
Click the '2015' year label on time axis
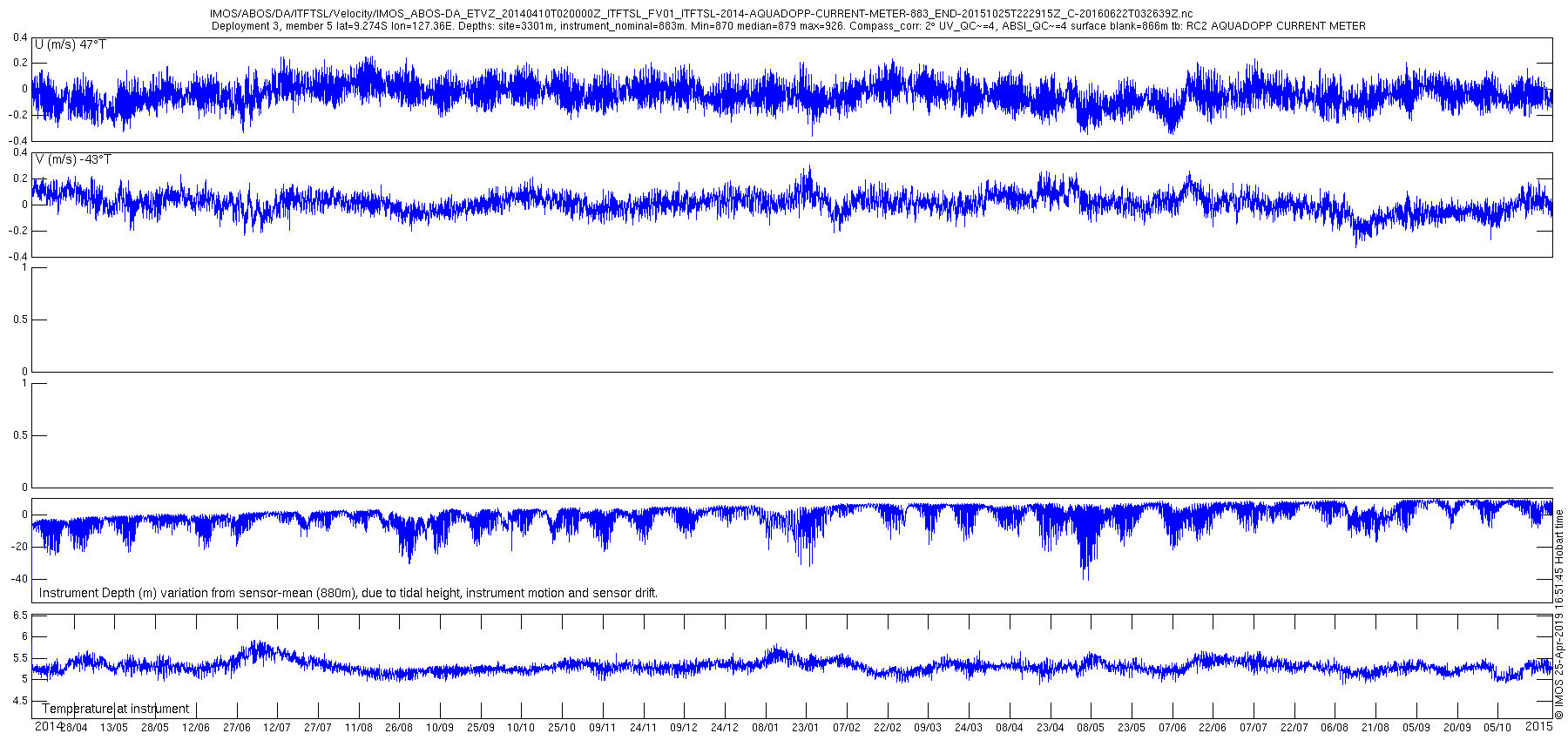tap(1539, 725)
